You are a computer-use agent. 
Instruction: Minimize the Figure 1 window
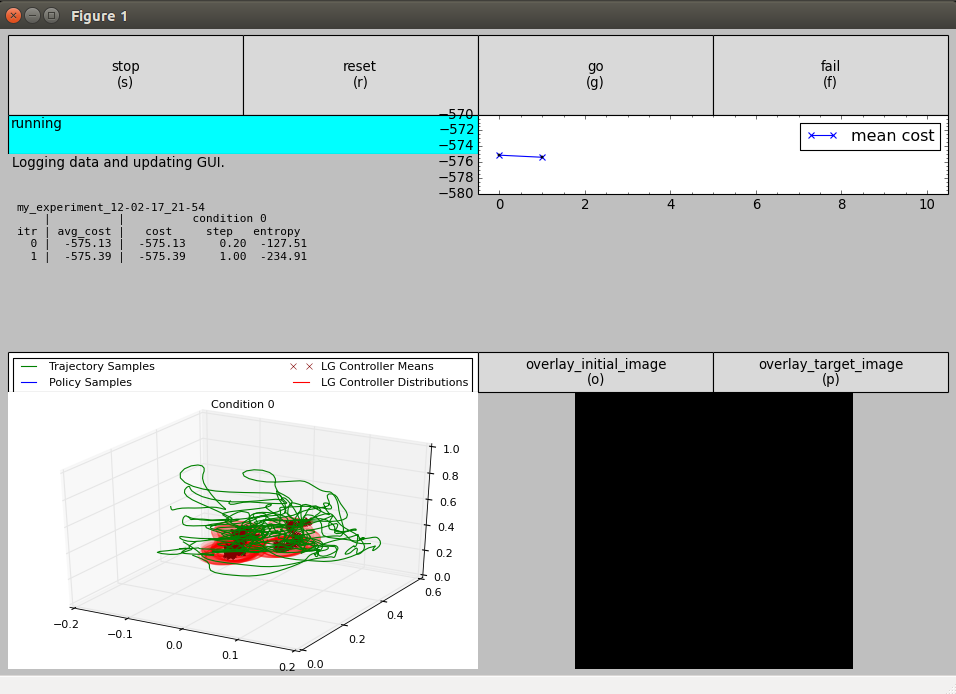(33, 15)
